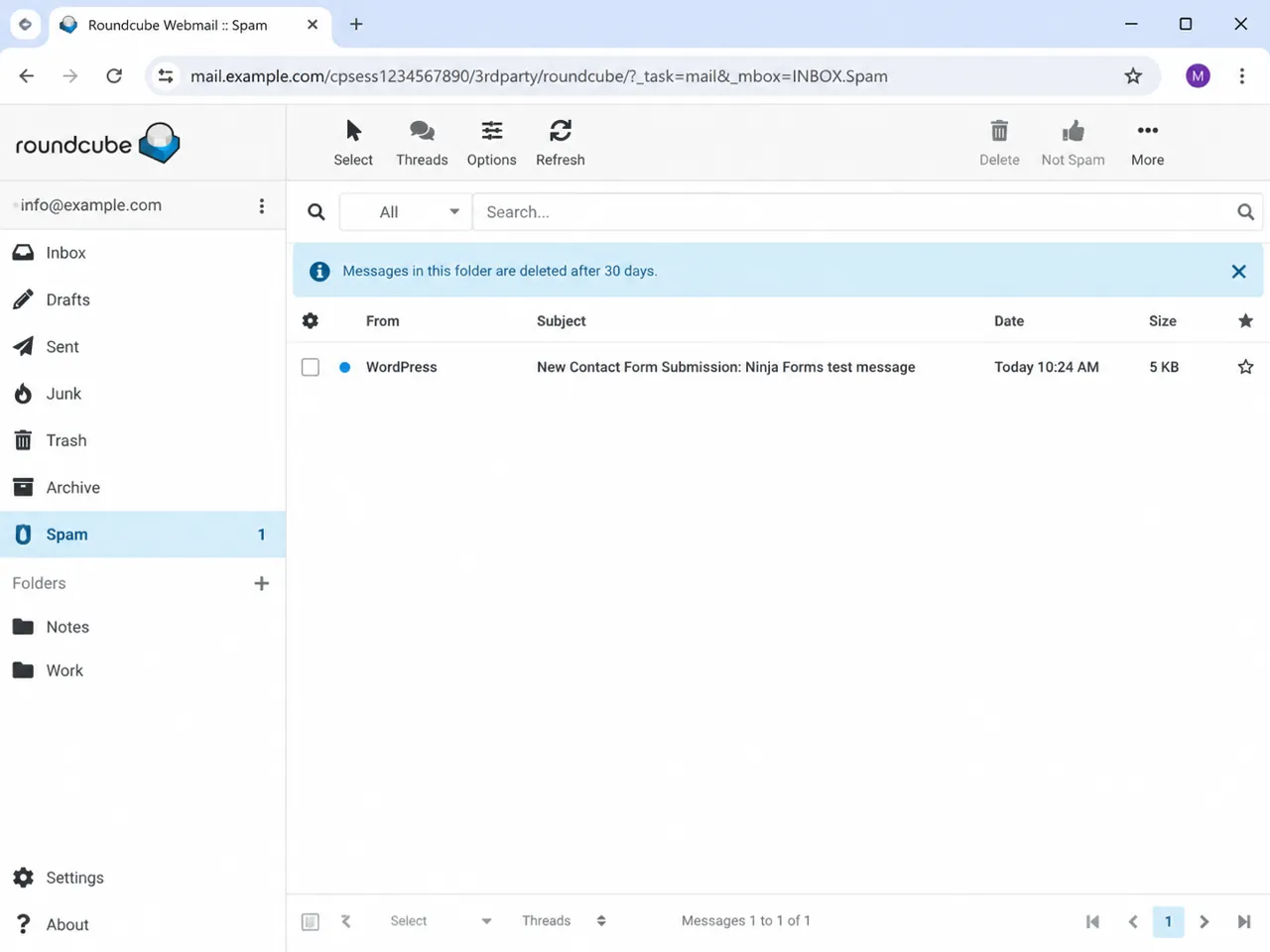Image resolution: width=1270 pixels, height=952 pixels.
Task: Toggle unread dot on WordPress message
Action: pos(344,367)
